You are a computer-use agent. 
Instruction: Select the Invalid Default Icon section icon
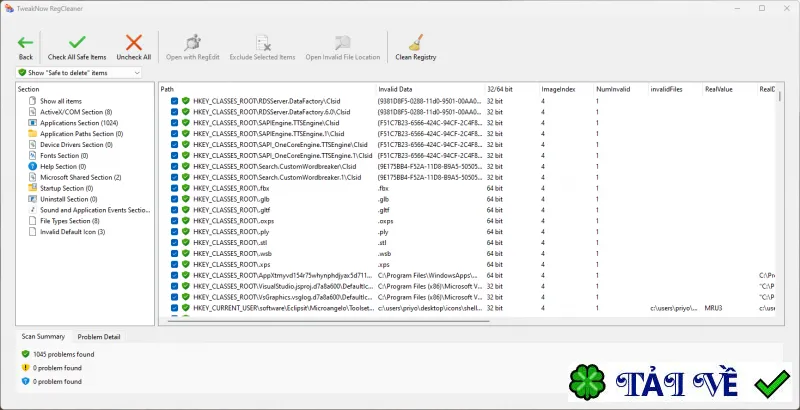tap(33, 232)
